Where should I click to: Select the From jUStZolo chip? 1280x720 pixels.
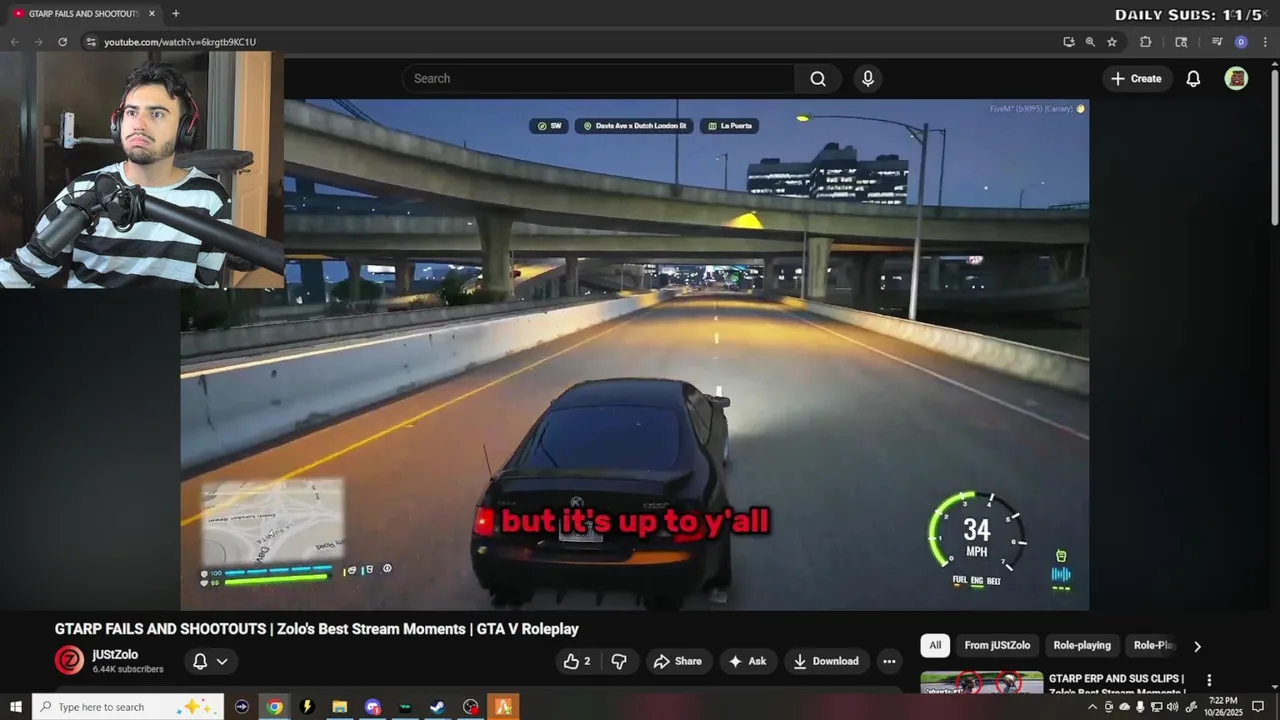[x=997, y=645]
